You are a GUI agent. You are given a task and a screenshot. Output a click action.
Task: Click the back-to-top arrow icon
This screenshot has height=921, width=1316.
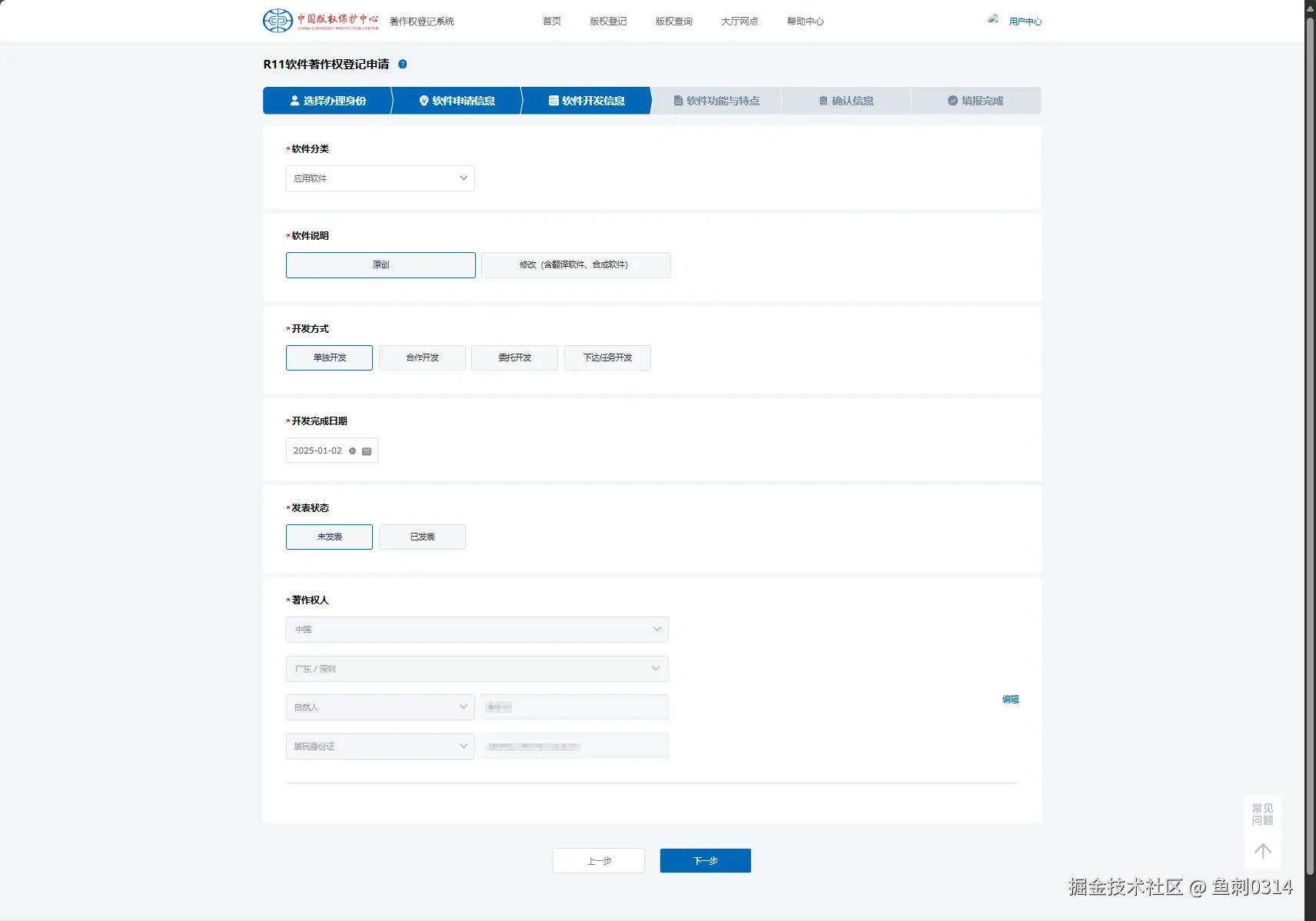[x=1262, y=851]
